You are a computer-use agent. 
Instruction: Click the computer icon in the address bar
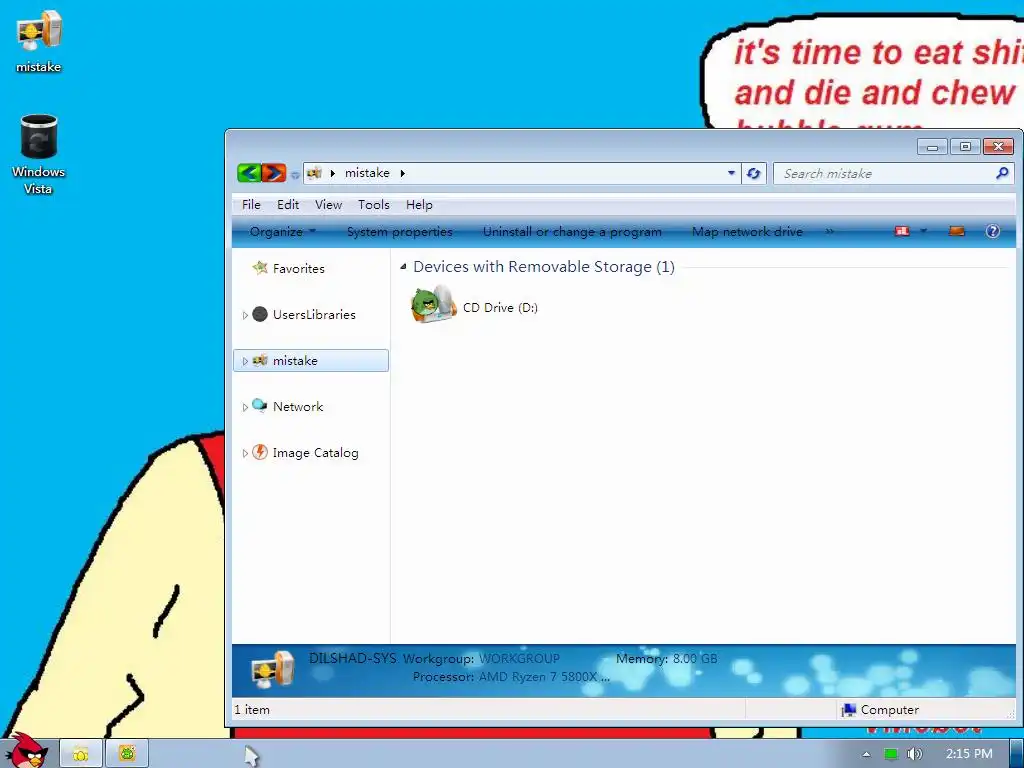[x=314, y=173]
